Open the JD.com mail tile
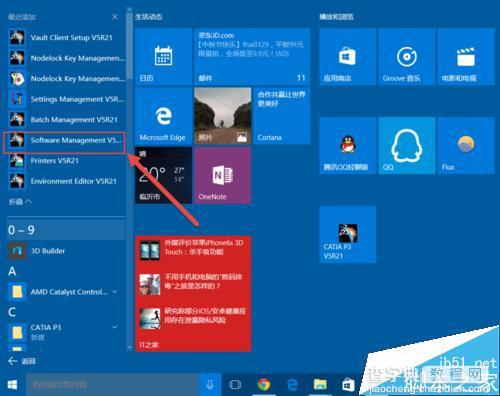This screenshot has height=396, width=500. tap(252, 56)
